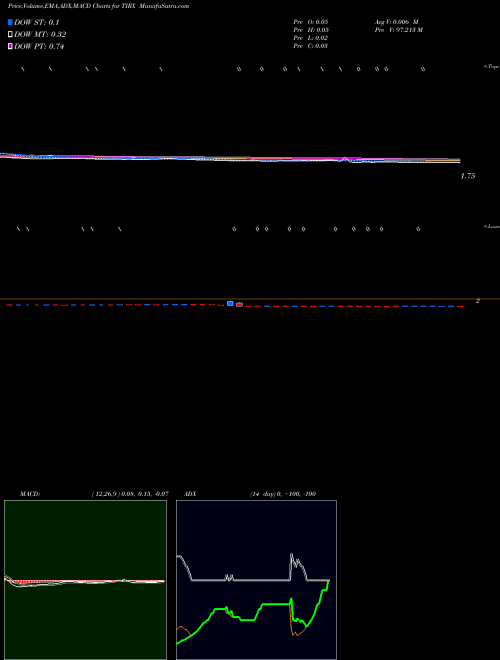The height and width of the screenshot is (660, 500).
Task: Select the 'DOW PT: 0.74' legend label
Action: point(39,46)
